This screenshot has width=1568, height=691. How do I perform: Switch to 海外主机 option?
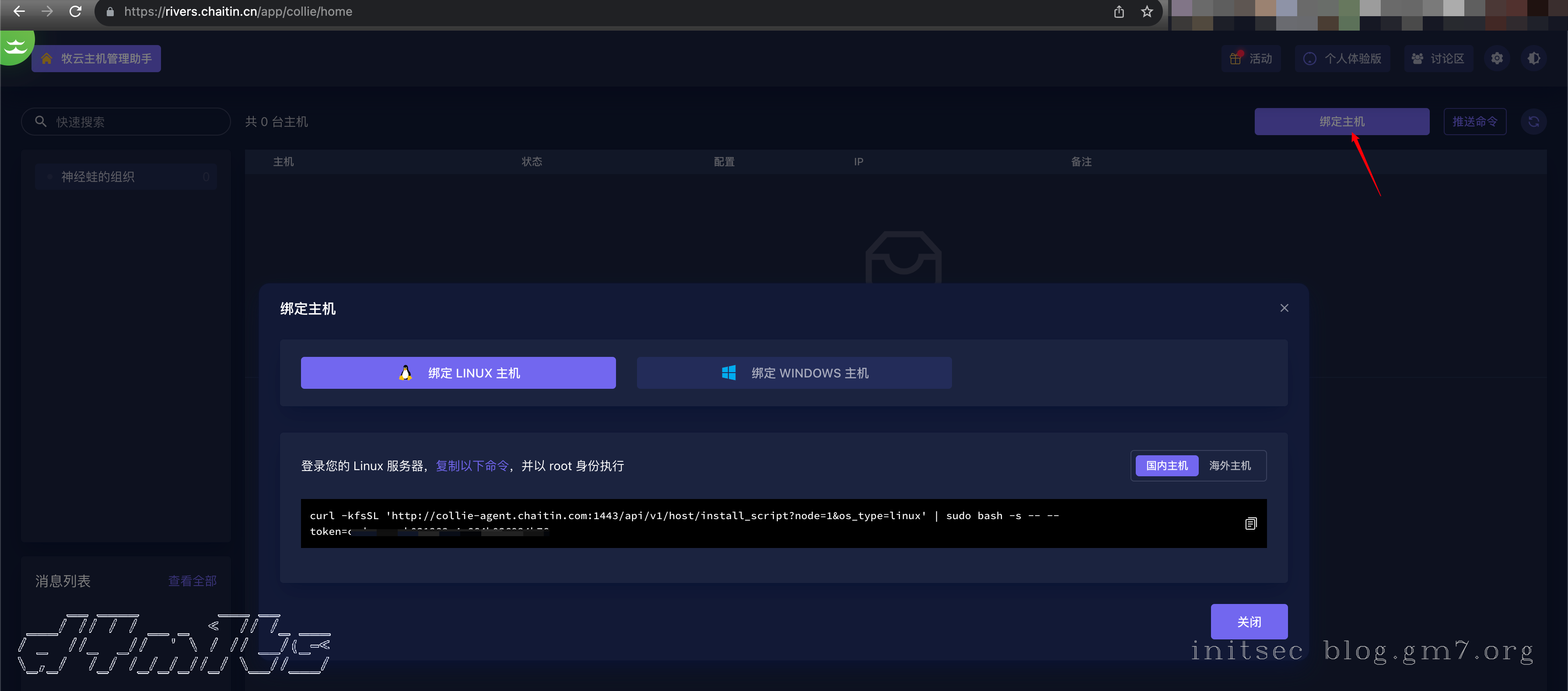point(1229,465)
